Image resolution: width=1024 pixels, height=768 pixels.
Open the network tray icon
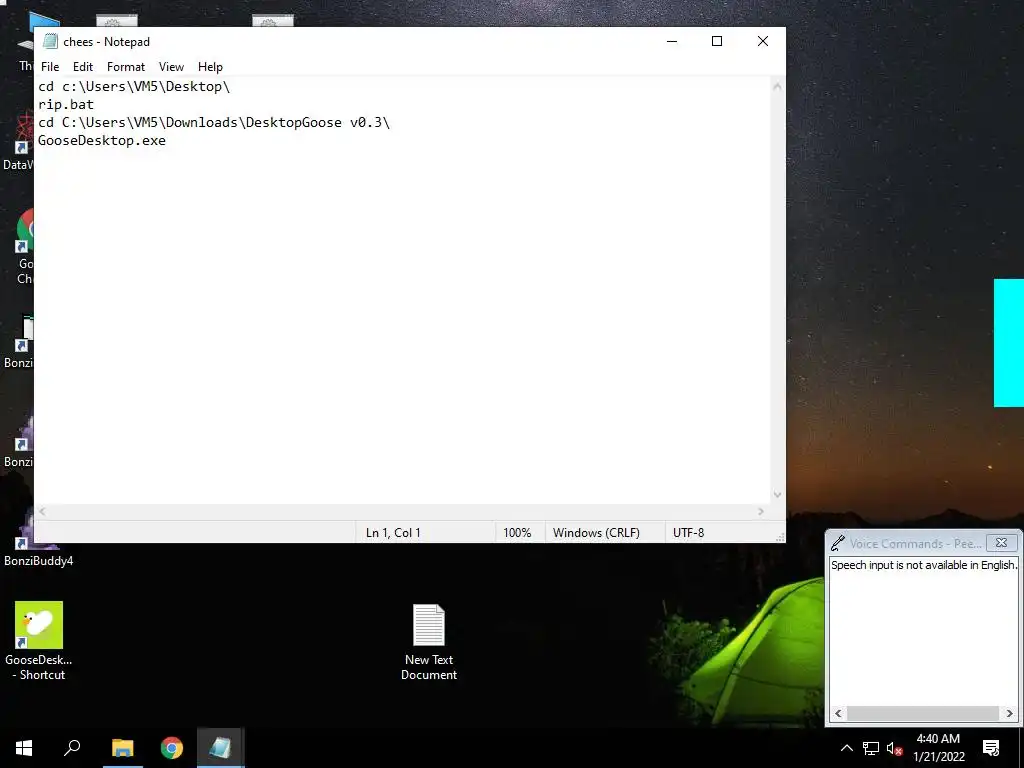[871, 748]
